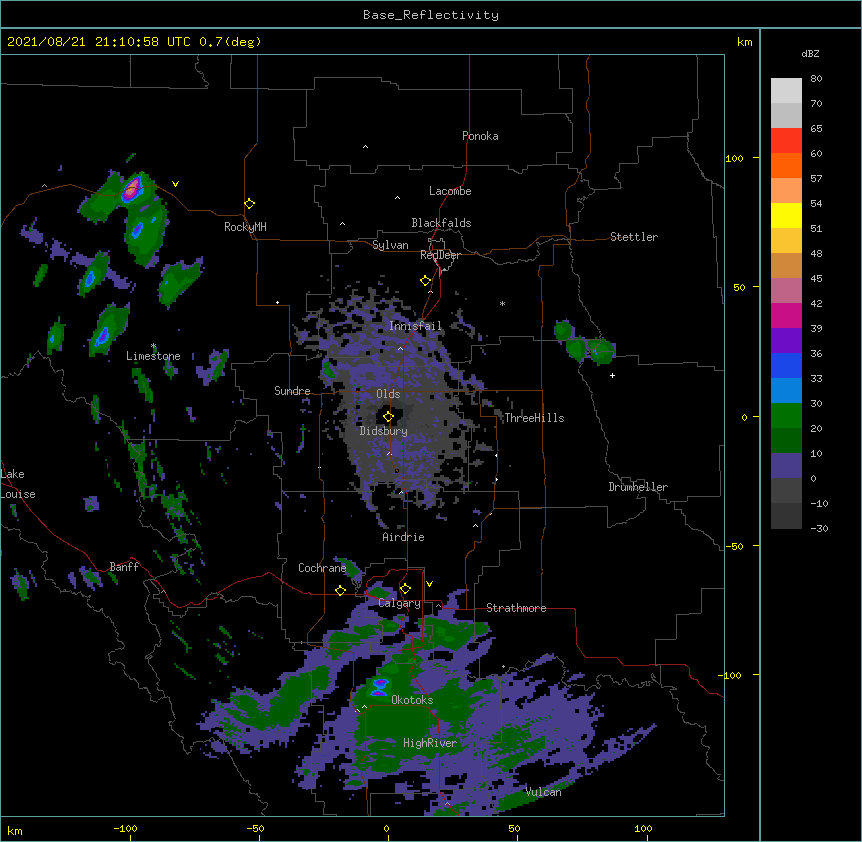Viewport: 862px width, 842px height.
Task: Select the blue swatch between 36 and 33 dBZ
Action: pos(786,365)
